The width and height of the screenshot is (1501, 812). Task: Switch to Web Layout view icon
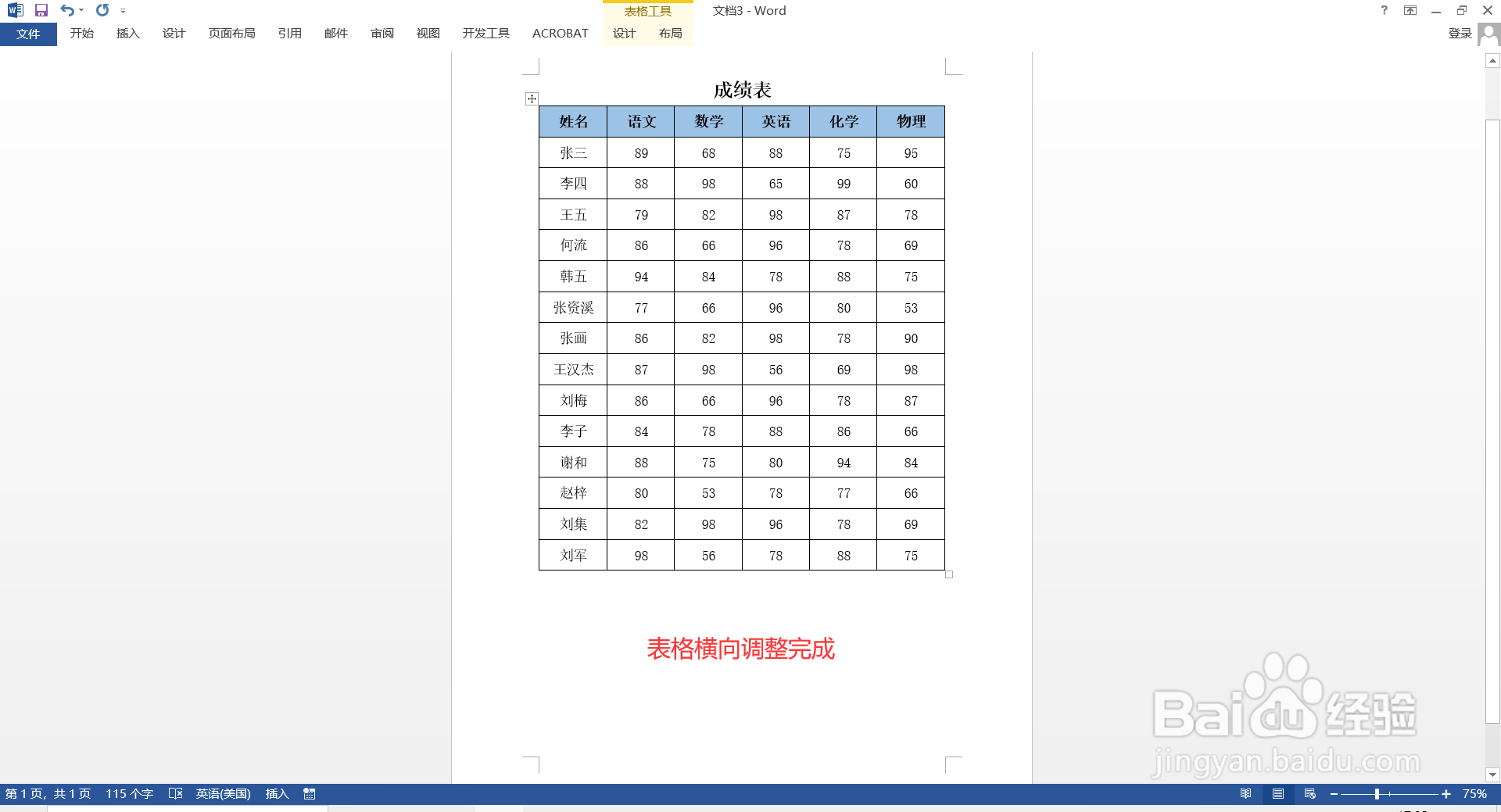coord(1310,794)
